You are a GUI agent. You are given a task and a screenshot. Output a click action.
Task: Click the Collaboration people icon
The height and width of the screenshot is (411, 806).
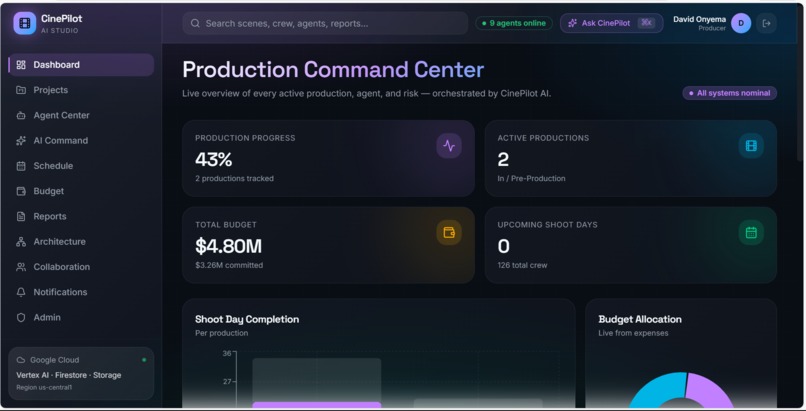(x=21, y=267)
